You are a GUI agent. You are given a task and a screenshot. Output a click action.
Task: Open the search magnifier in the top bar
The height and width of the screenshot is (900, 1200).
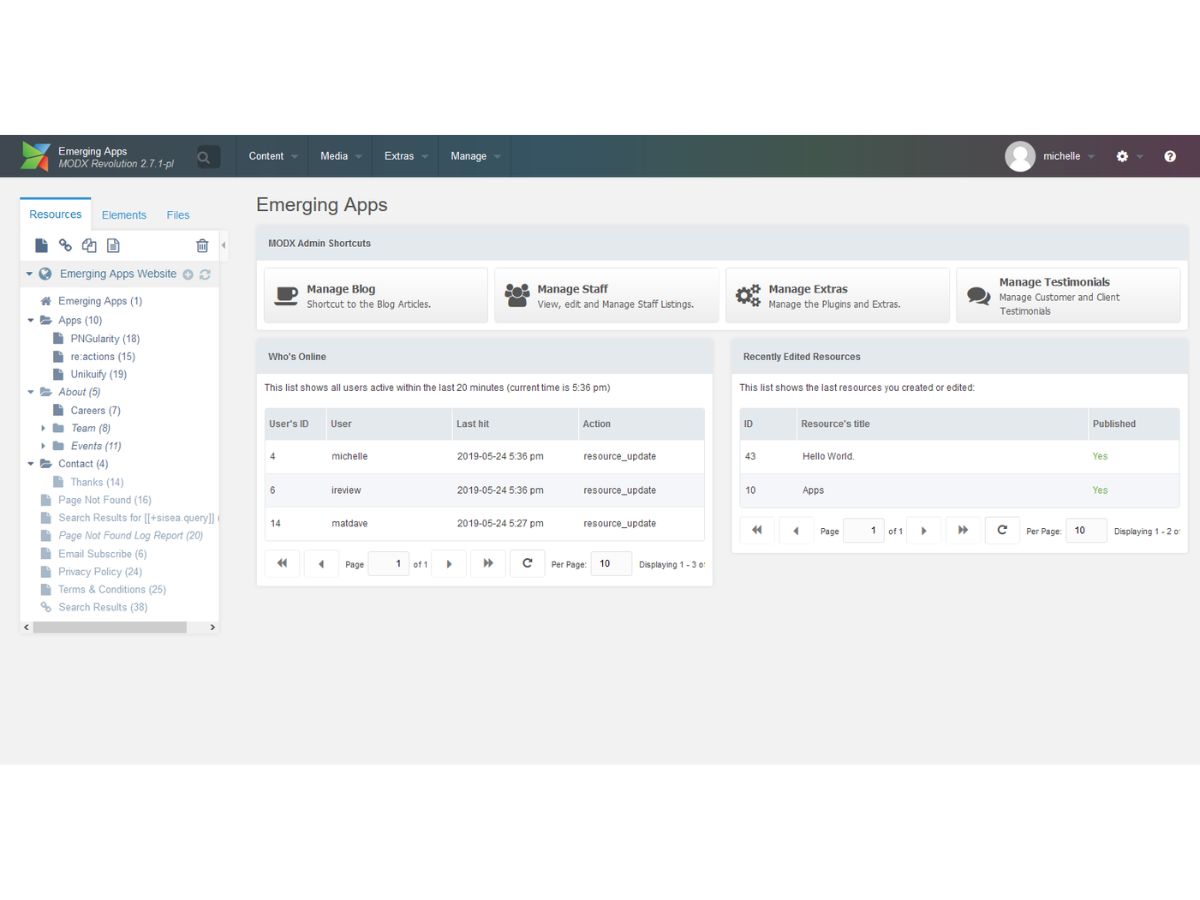207,156
